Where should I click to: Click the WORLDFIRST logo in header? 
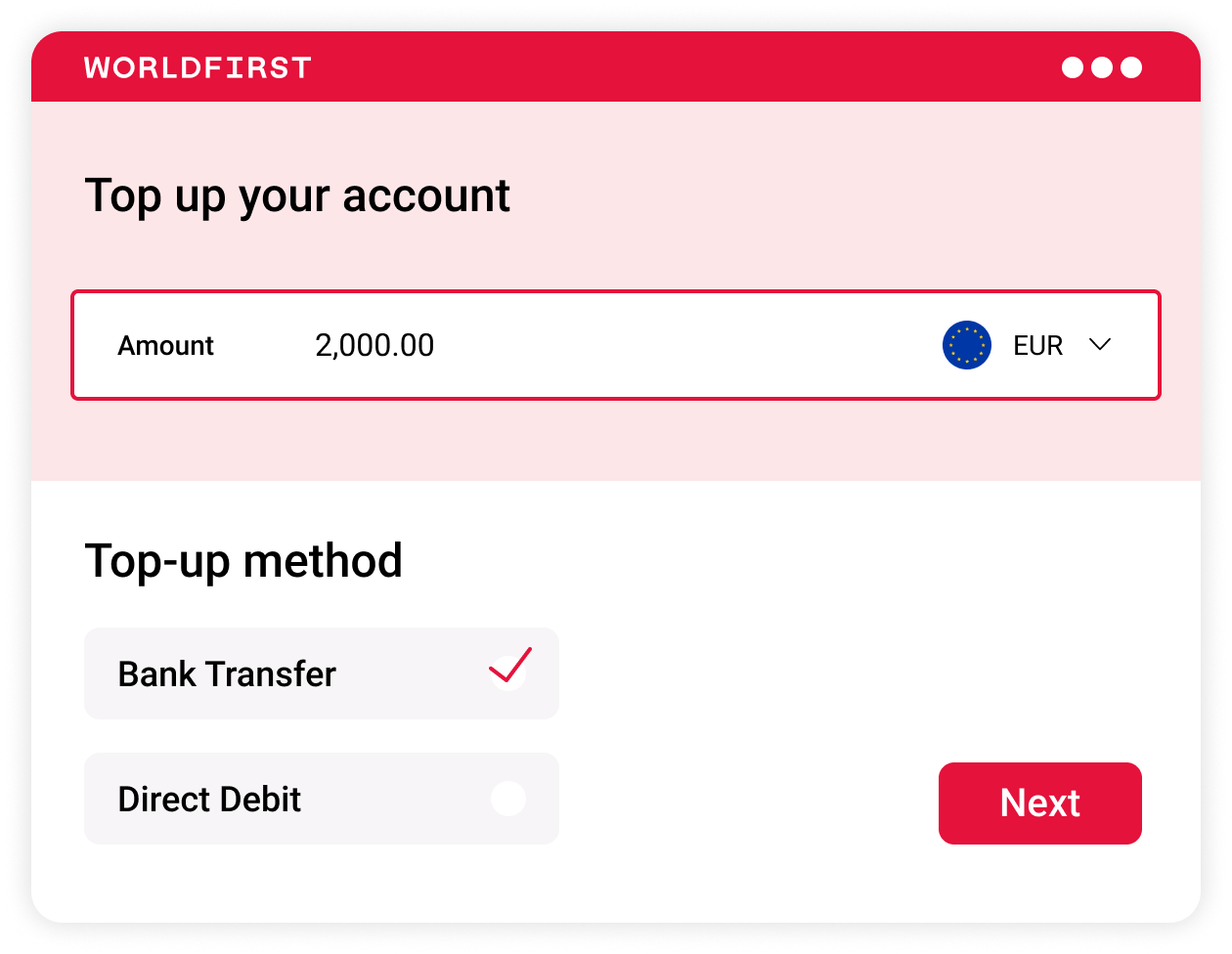coord(198,67)
